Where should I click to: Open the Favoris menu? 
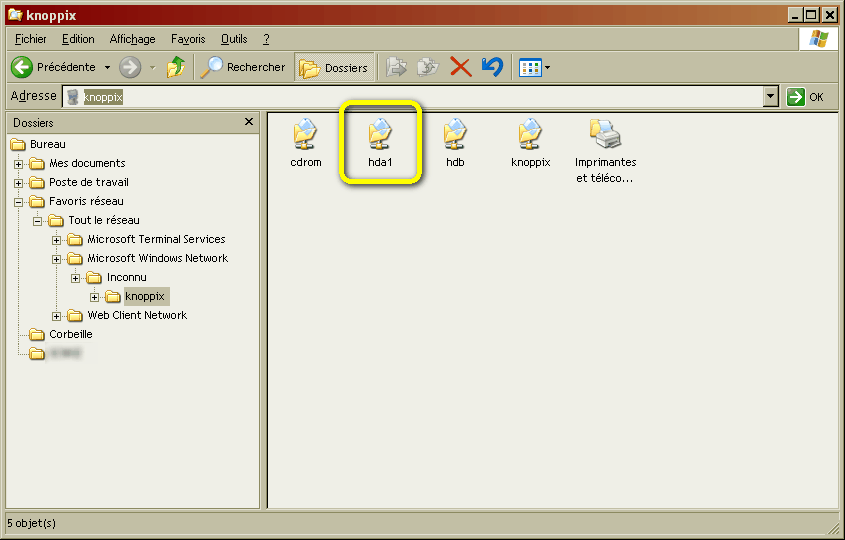pyautogui.click(x=188, y=39)
